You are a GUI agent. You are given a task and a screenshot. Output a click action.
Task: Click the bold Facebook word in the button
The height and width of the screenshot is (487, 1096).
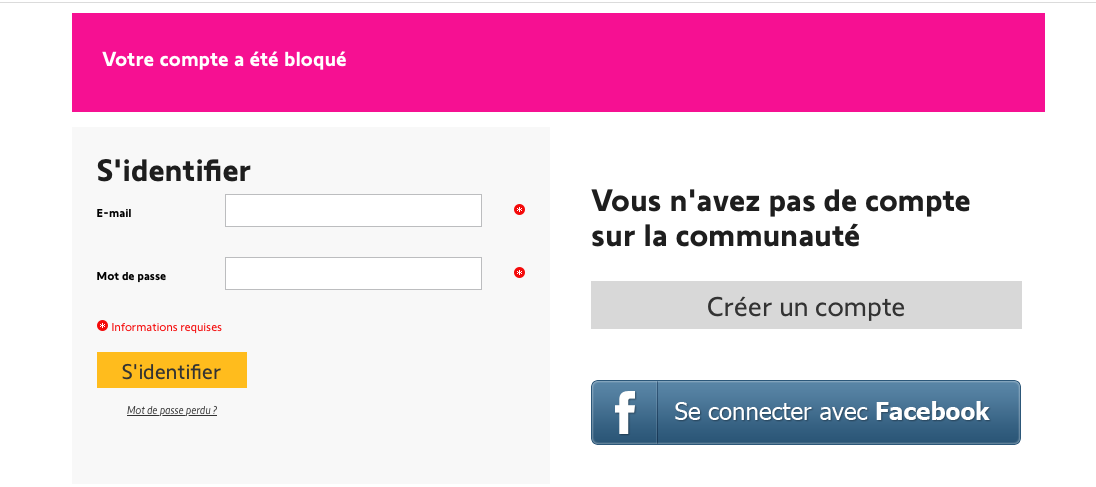click(932, 411)
